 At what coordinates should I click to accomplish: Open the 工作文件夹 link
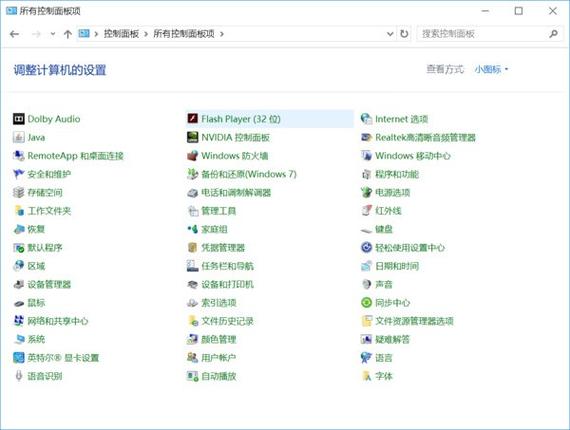tap(49, 211)
